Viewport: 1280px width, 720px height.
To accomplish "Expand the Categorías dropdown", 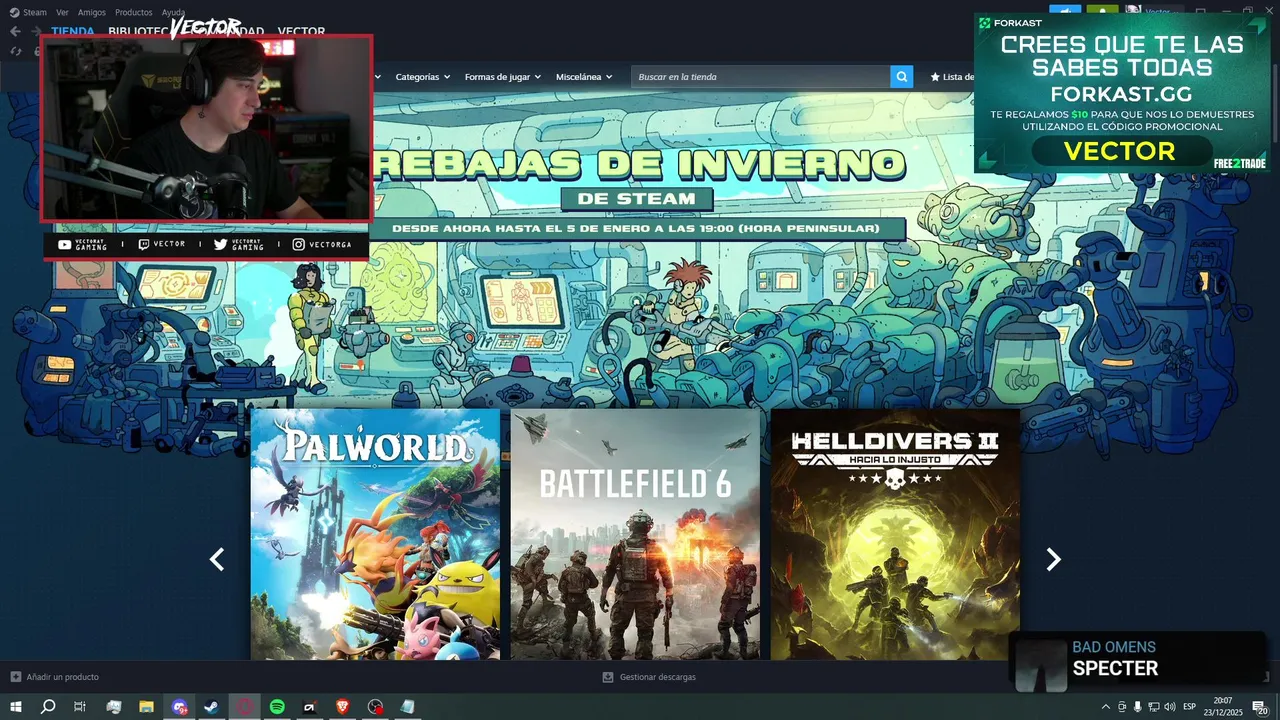I will 422,77.
